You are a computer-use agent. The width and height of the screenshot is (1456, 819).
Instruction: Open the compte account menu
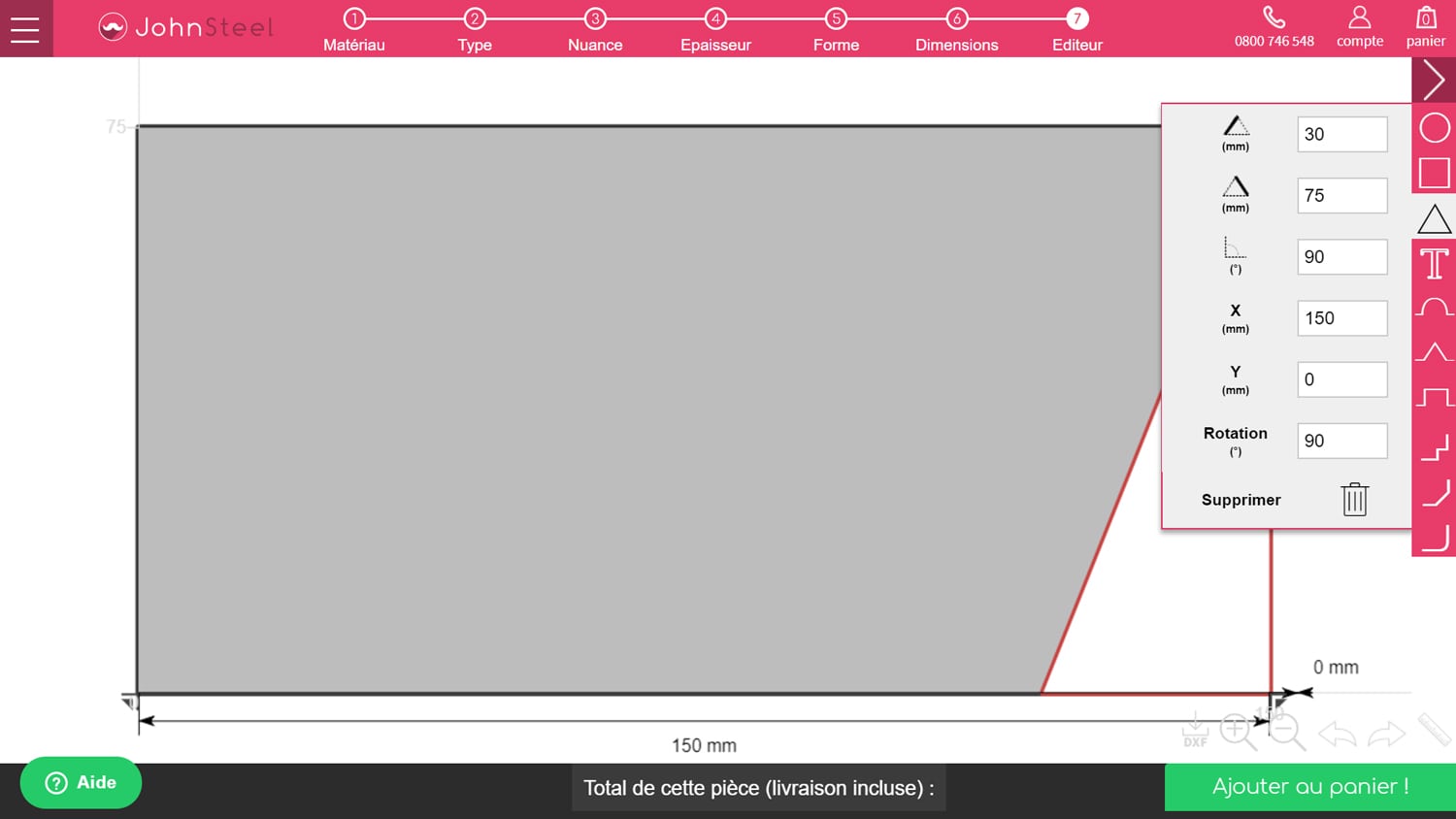(x=1359, y=27)
